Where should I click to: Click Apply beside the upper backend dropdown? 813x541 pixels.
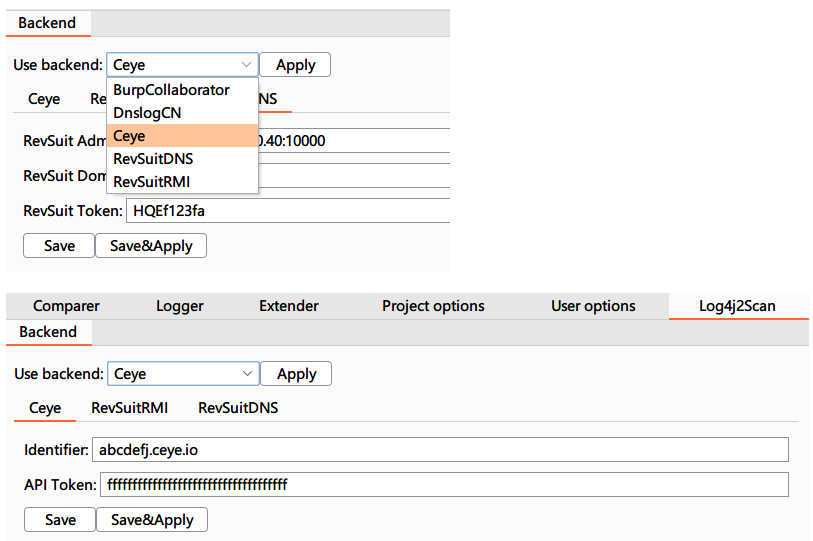(295, 65)
